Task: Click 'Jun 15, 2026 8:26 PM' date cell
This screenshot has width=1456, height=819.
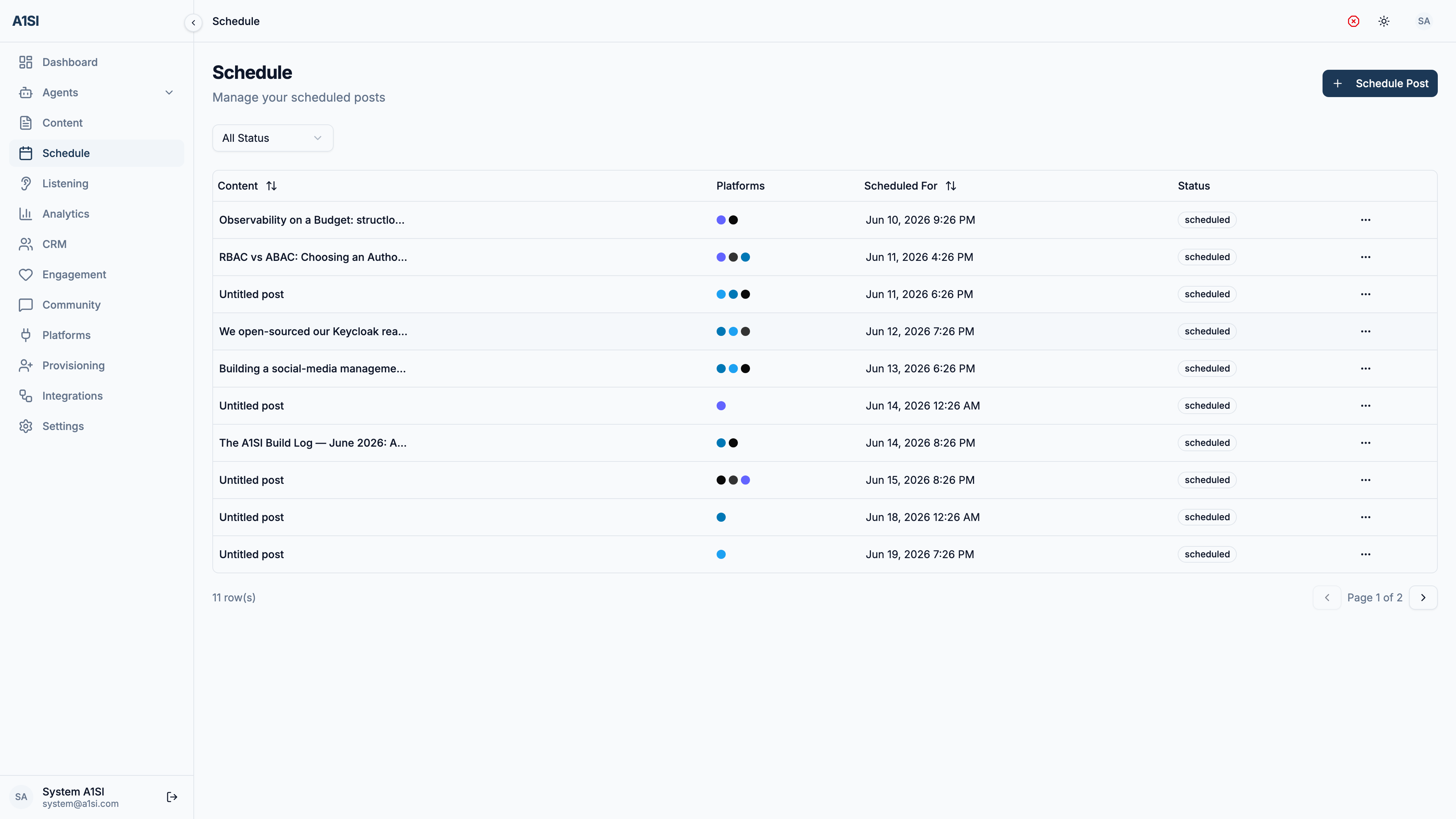Action: point(920,480)
